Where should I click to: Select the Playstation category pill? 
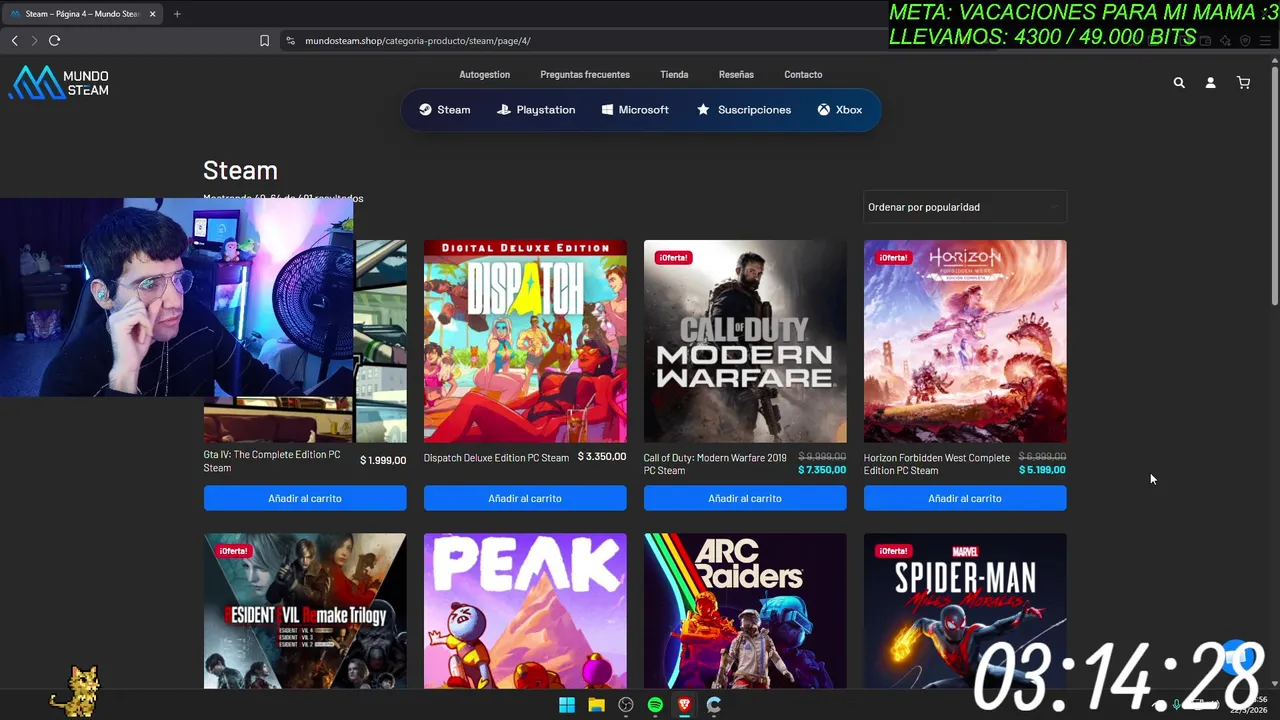coord(536,110)
